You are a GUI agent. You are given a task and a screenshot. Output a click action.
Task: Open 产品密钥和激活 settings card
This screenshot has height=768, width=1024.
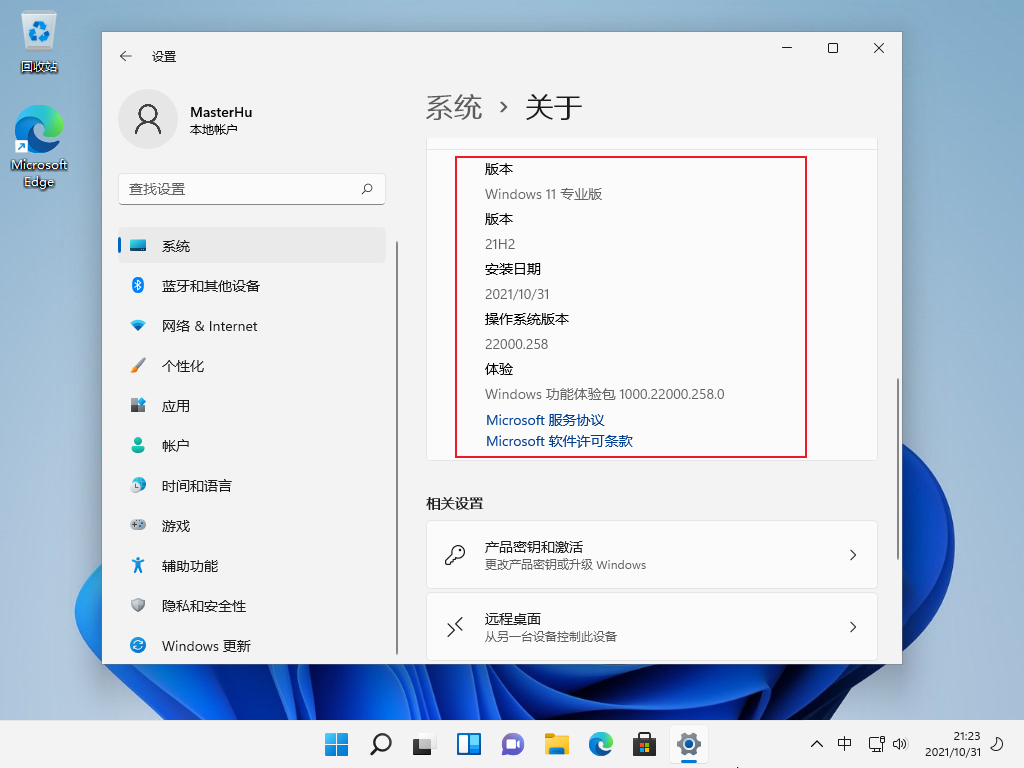[x=652, y=554]
